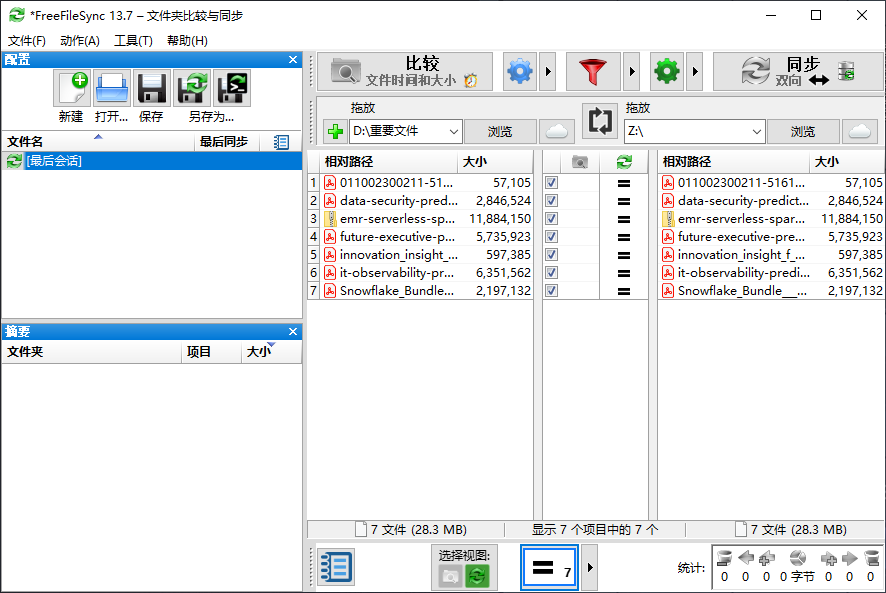
Task: Toggle checkbox for Snowflake_Bundle row
Action: [551, 291]
